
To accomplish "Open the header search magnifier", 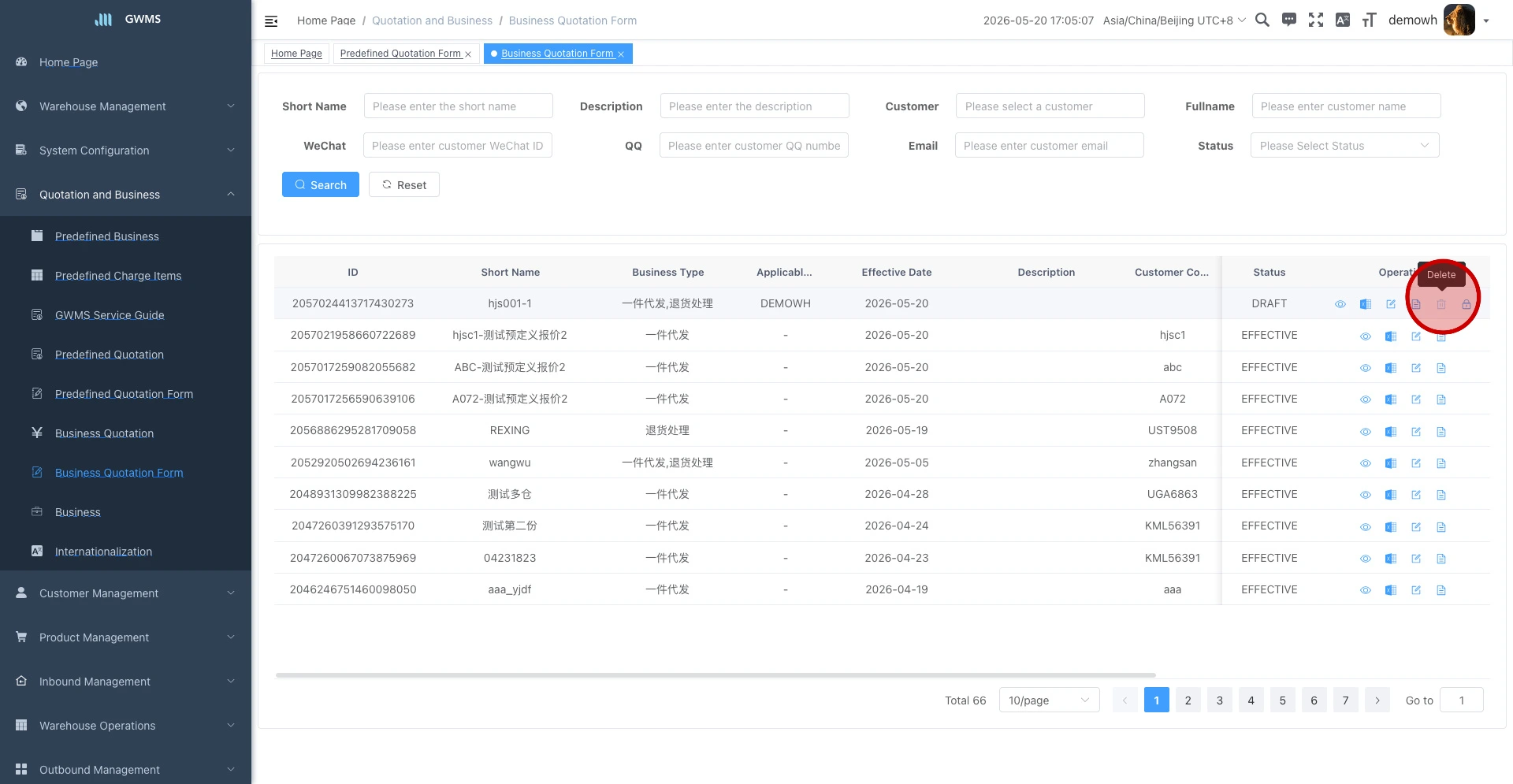I will point(1262,20).
